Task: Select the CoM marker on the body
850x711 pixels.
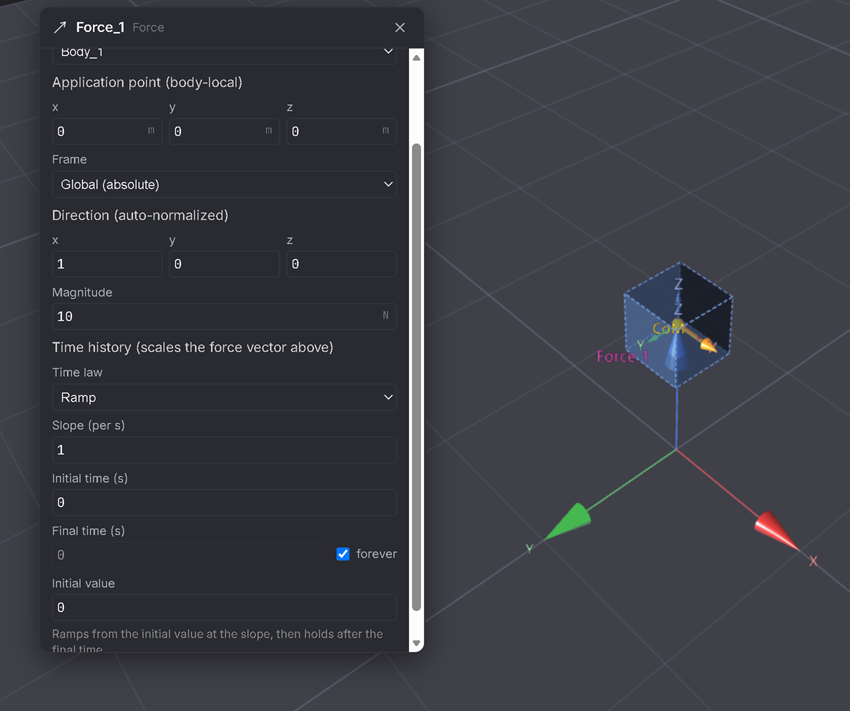Action: [668, 328]
